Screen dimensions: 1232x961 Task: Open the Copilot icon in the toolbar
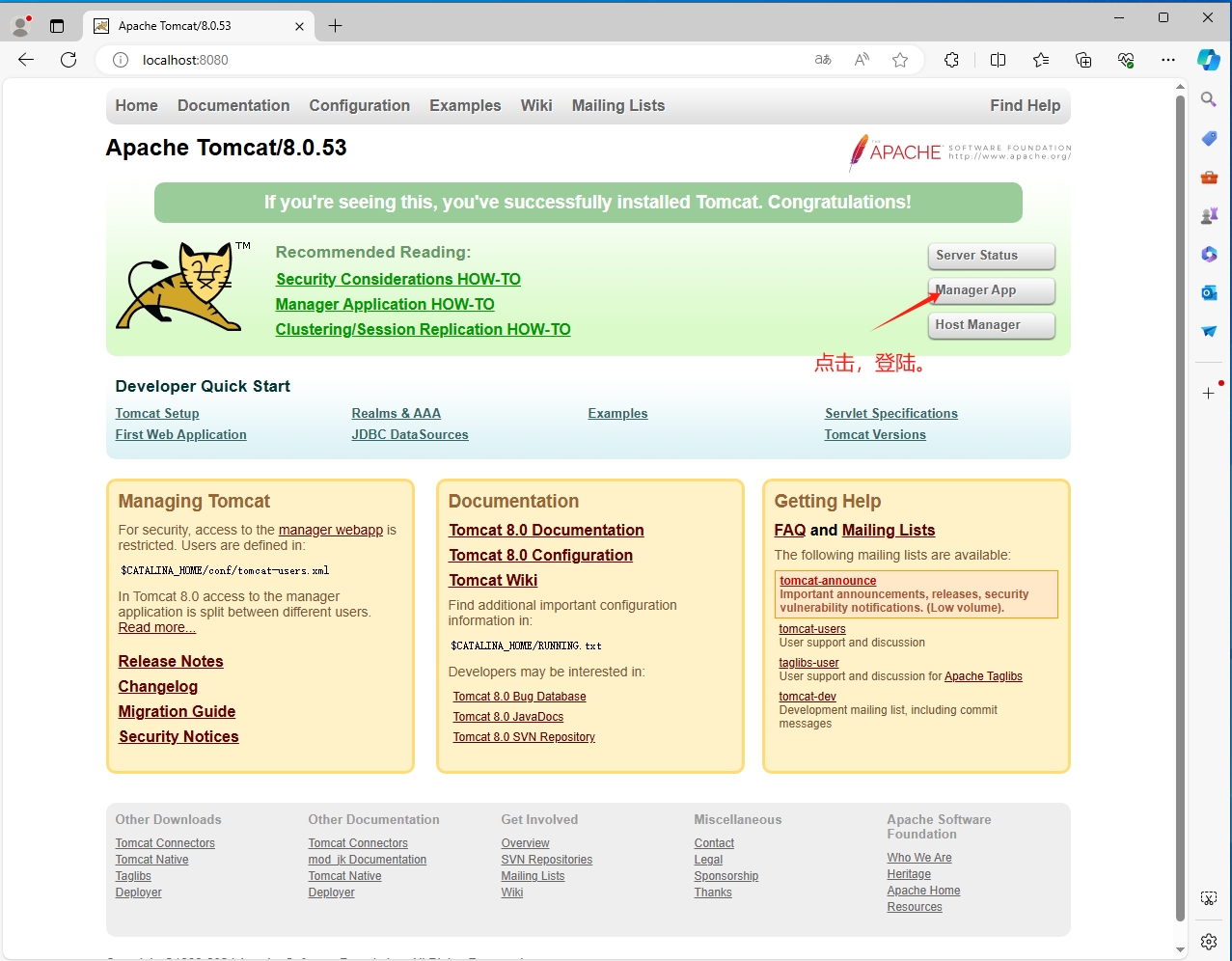point(1209,60)
